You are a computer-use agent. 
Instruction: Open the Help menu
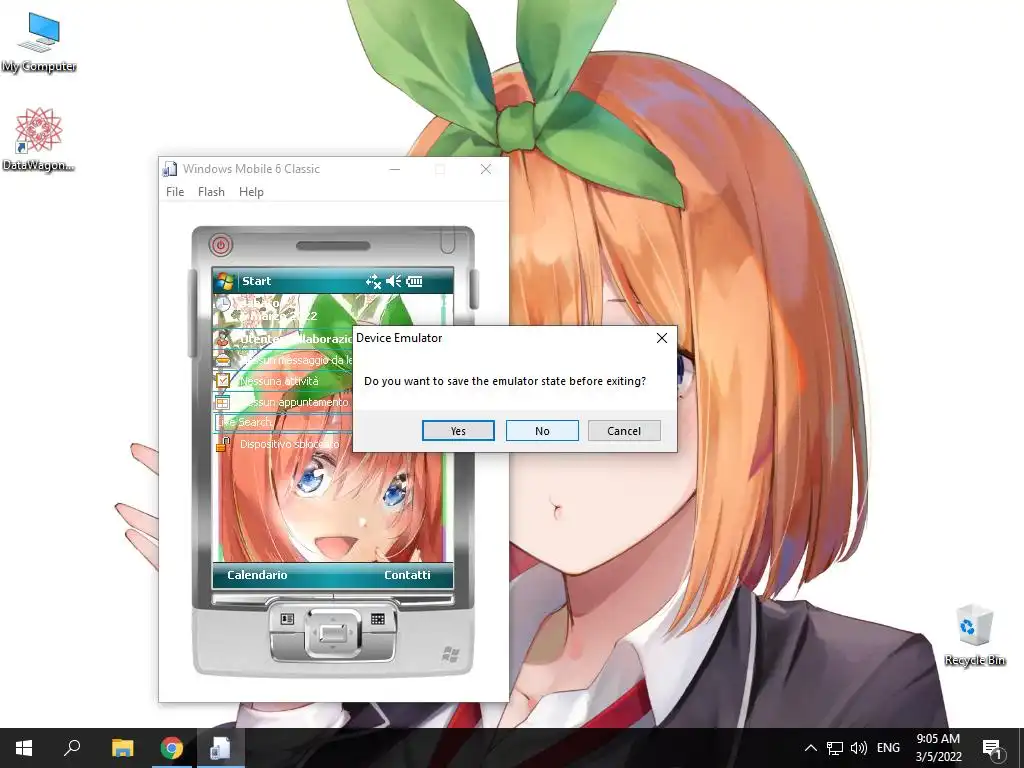click(251, 192)
